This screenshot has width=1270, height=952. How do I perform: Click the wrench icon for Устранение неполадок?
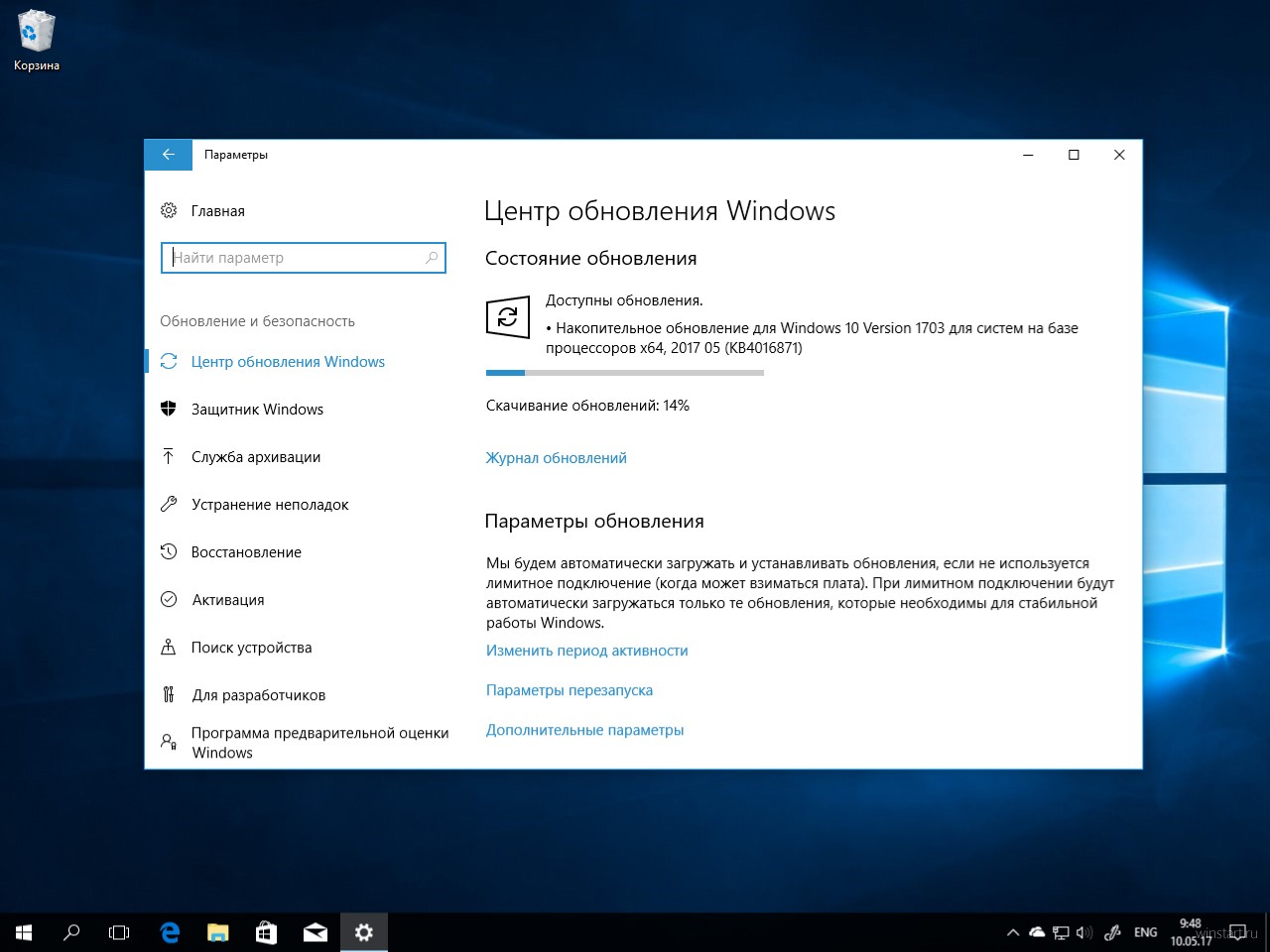[x=169, y=505]
